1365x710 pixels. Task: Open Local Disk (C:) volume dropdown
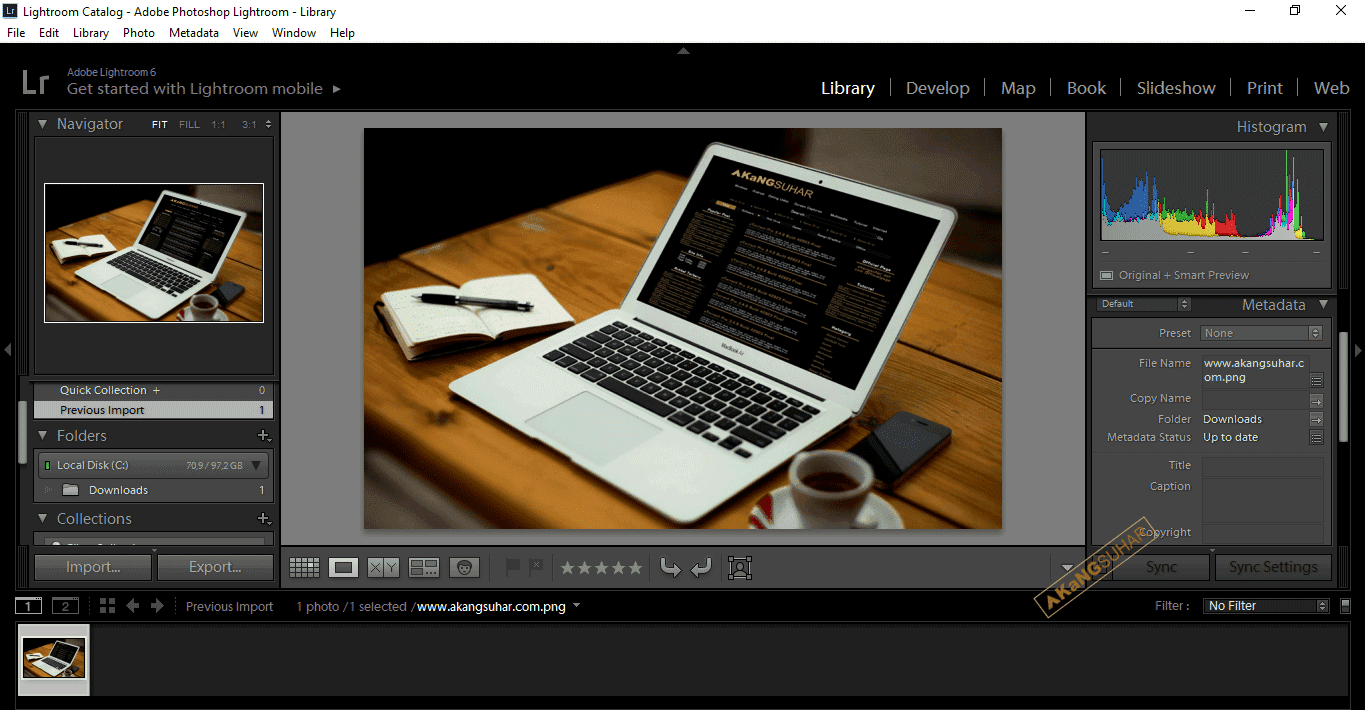[x=257, y=465]
